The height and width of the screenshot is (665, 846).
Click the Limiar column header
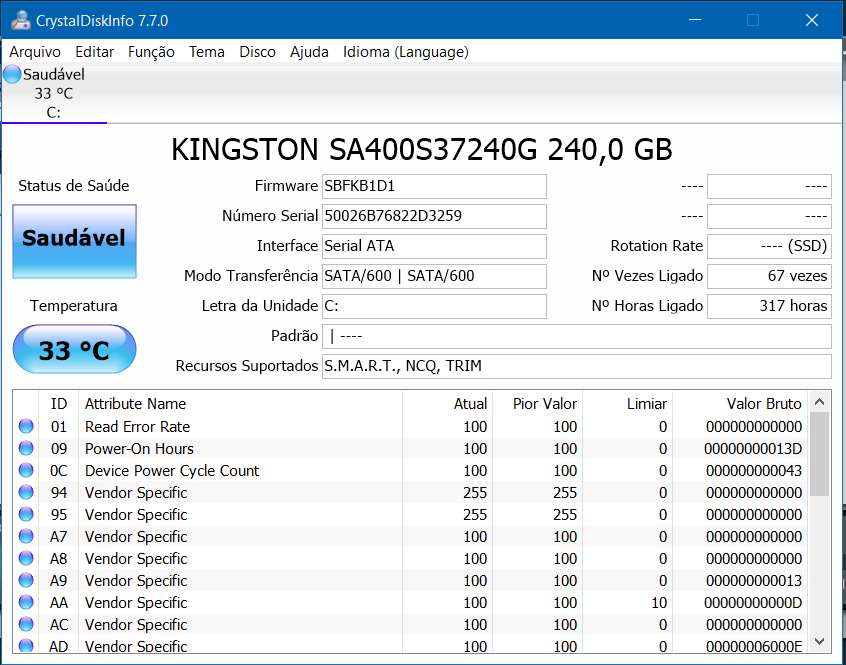click(x=627, y=404)
